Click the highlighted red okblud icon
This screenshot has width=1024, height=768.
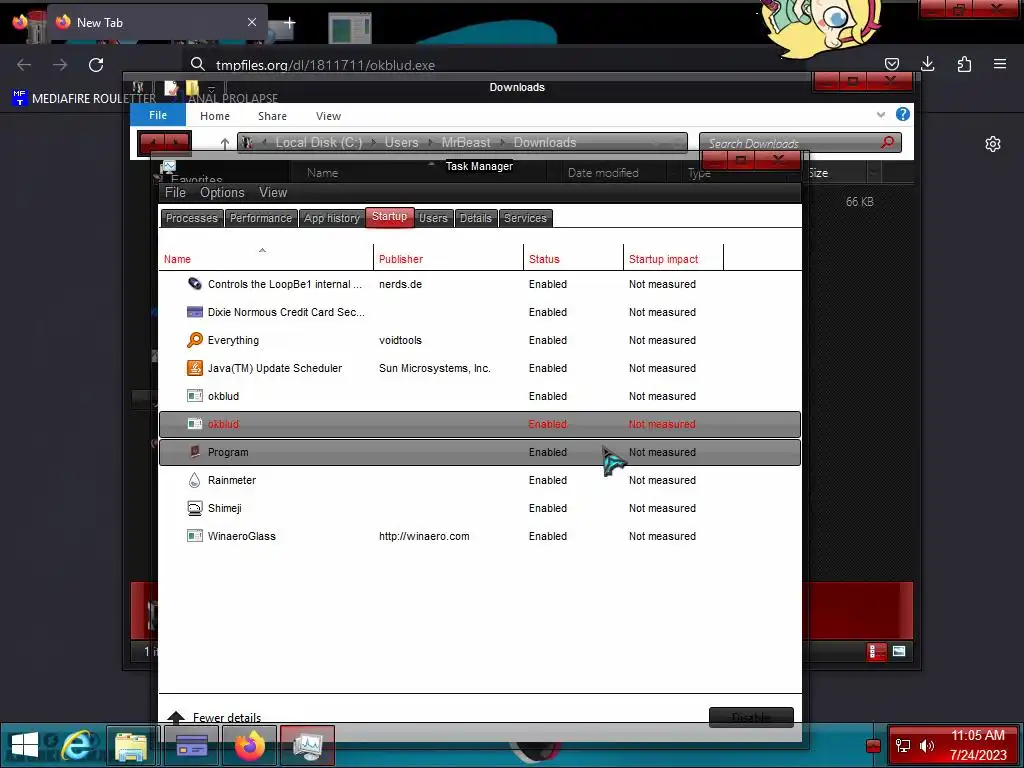[195, 424]
